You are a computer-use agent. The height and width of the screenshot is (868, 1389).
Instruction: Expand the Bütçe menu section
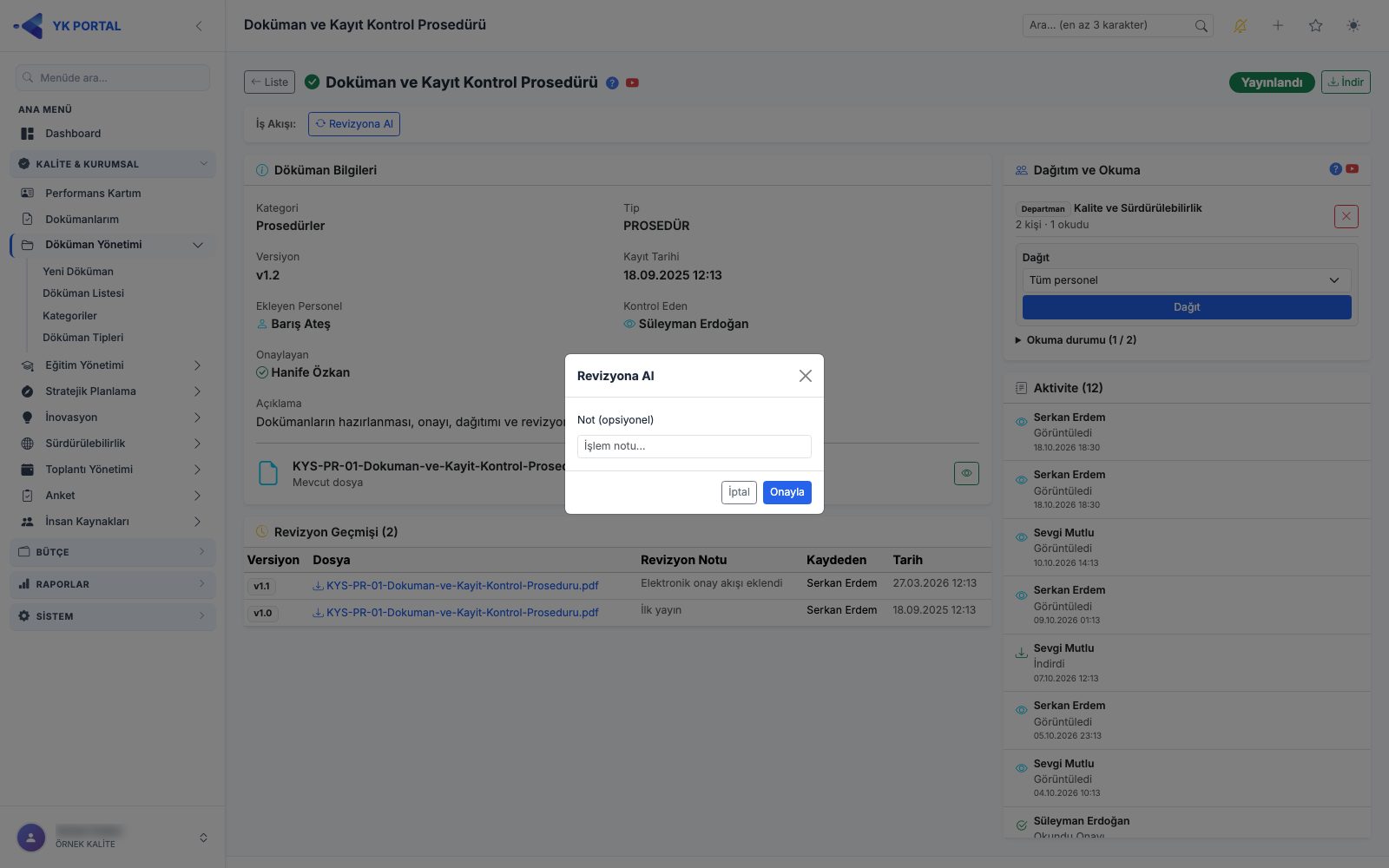coord(113,552)
